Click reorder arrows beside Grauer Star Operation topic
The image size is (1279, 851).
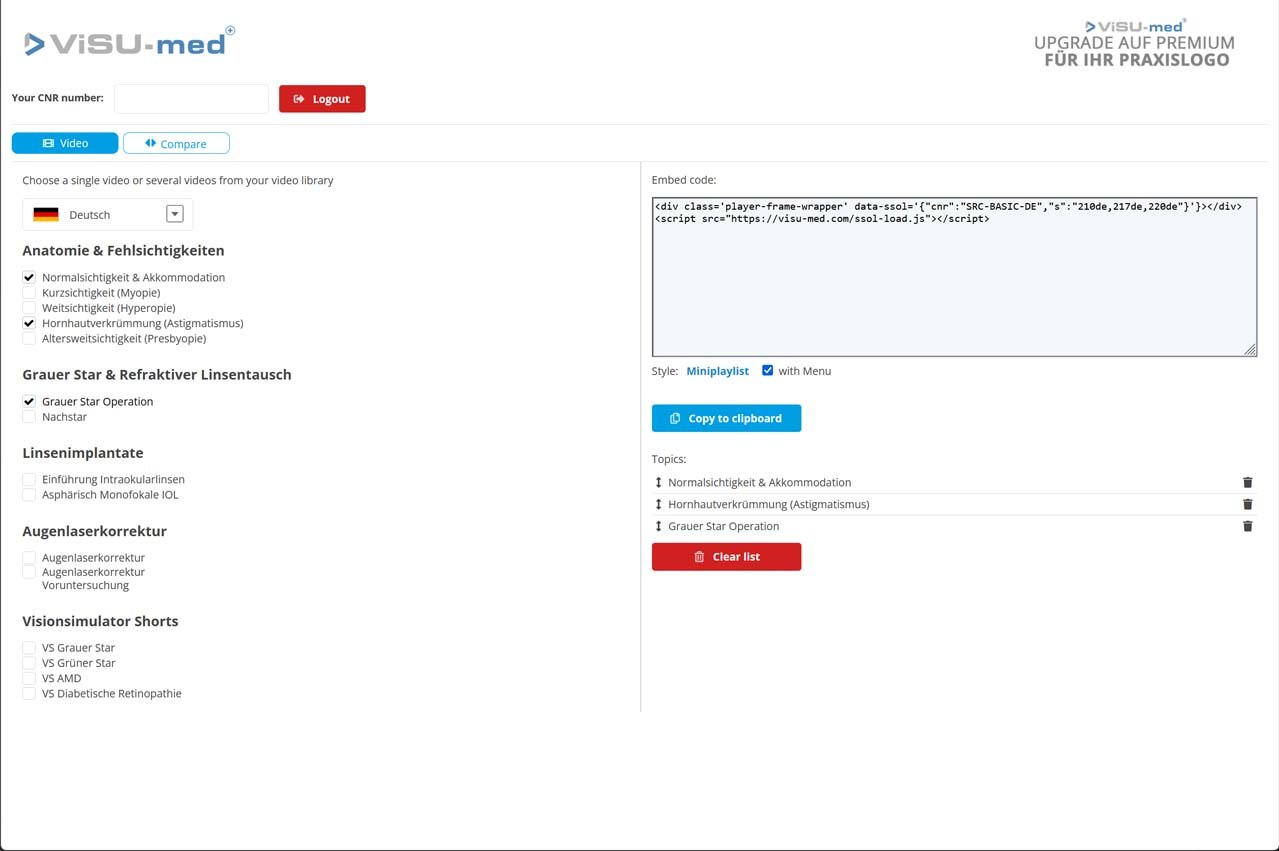click(x=658, y=526)
